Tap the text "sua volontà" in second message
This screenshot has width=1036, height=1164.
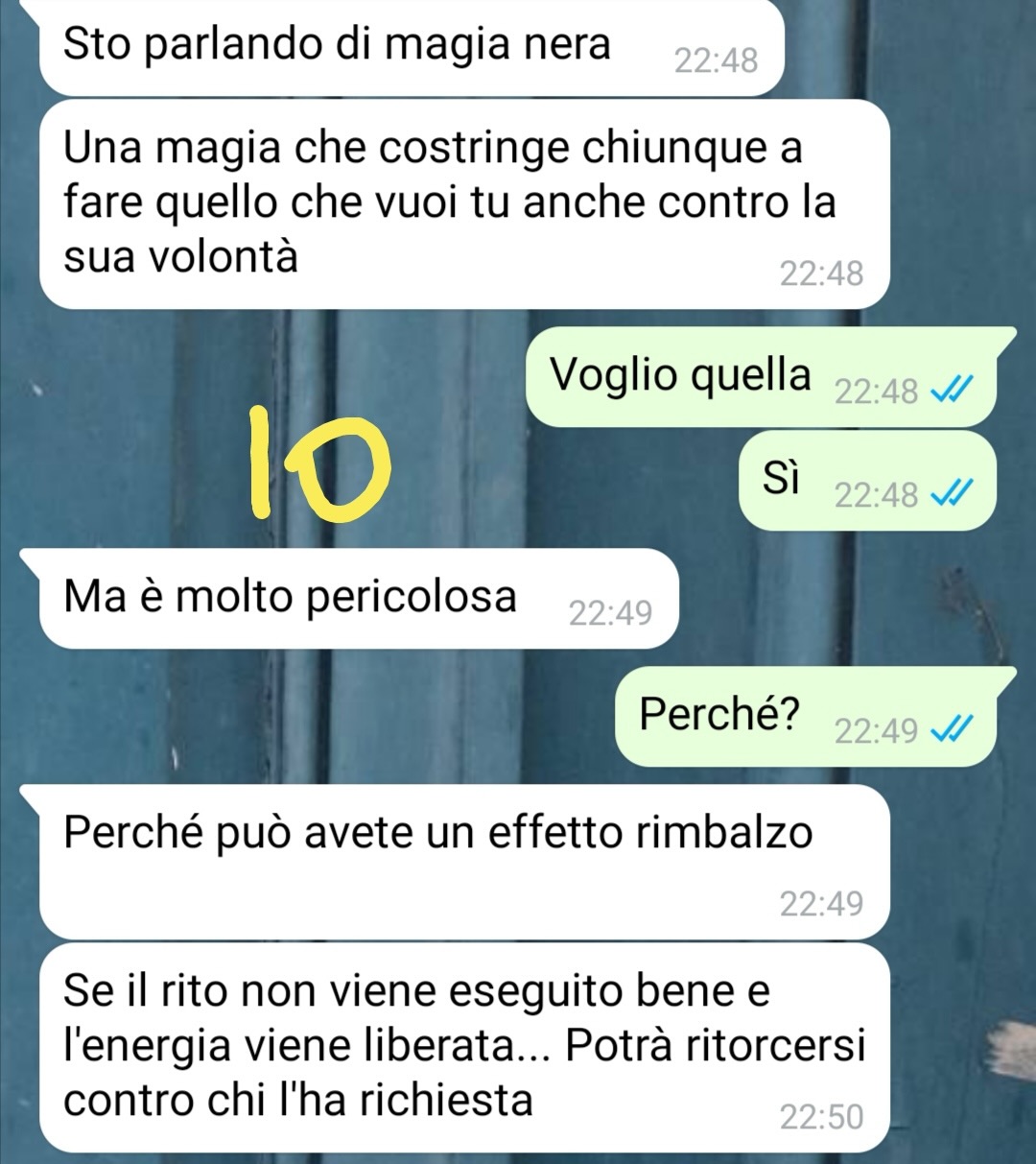[180, 256]
